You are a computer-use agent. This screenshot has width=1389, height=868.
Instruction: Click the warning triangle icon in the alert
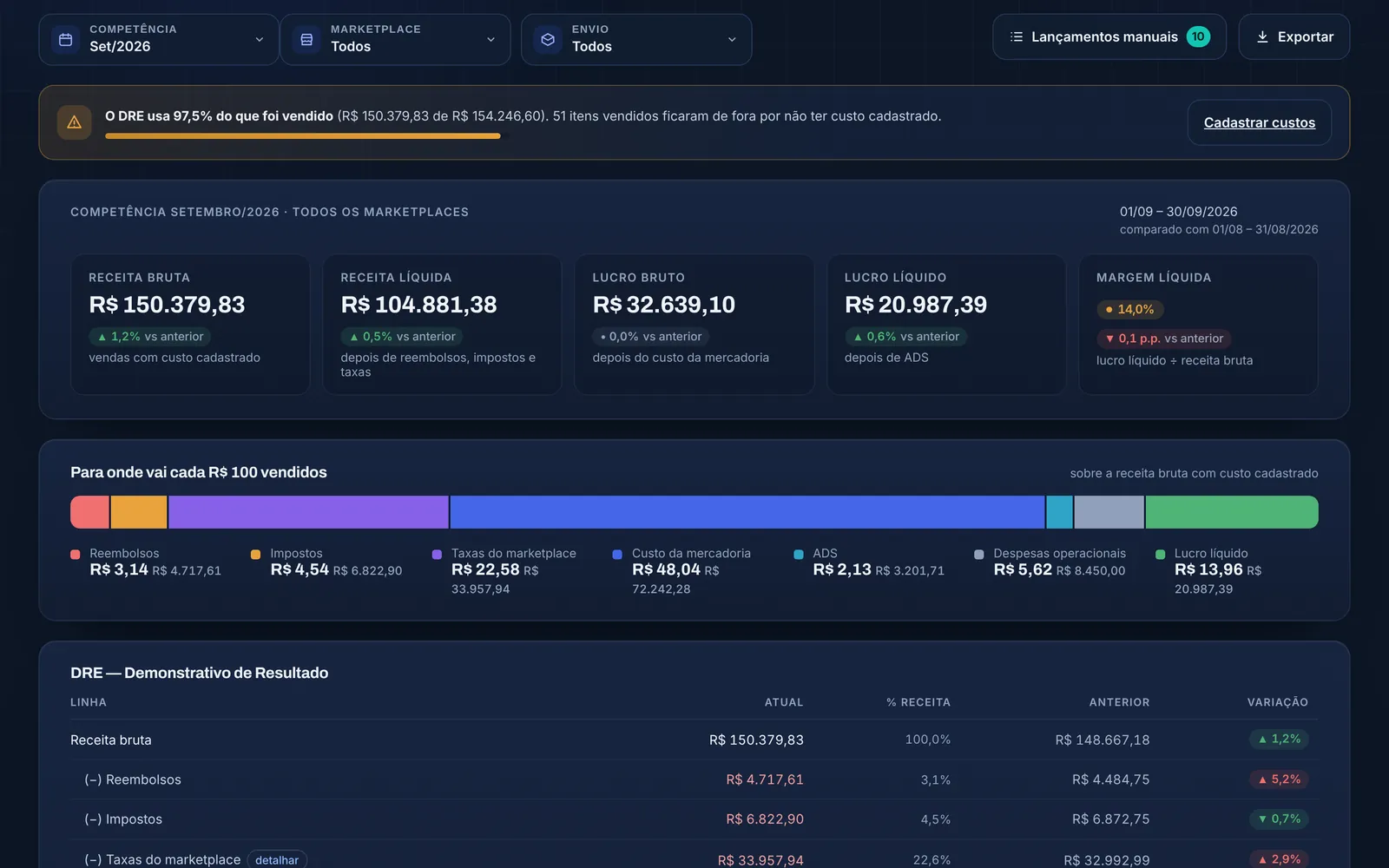click(x=75, y=122)
